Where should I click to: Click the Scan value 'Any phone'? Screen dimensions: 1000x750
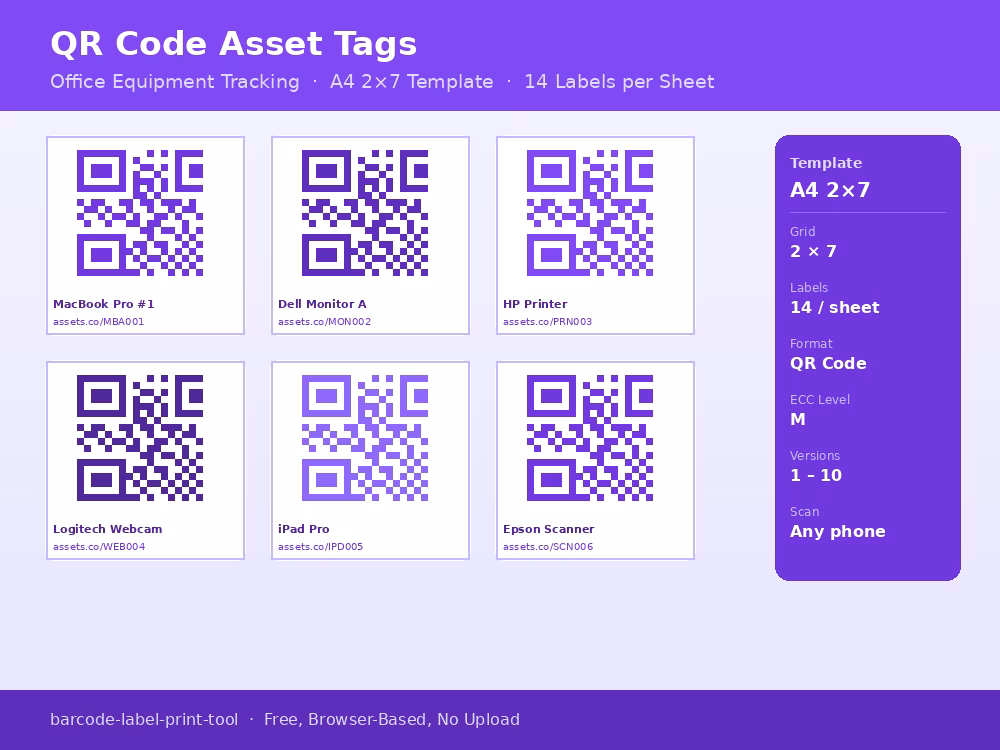coord(837,532)
